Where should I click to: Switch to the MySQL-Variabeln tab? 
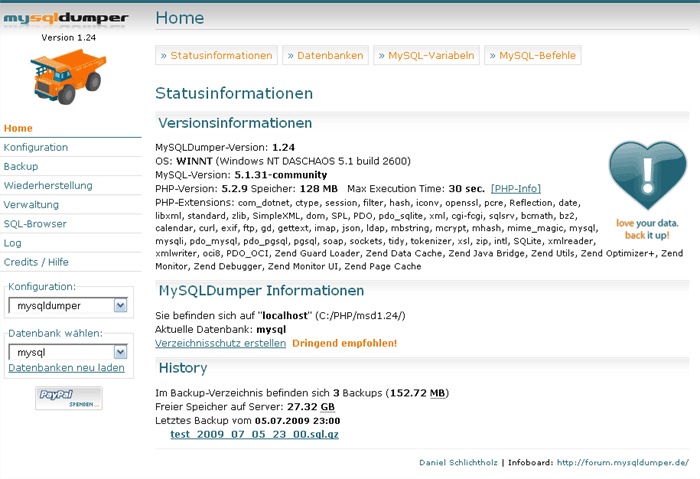point(426,55)
